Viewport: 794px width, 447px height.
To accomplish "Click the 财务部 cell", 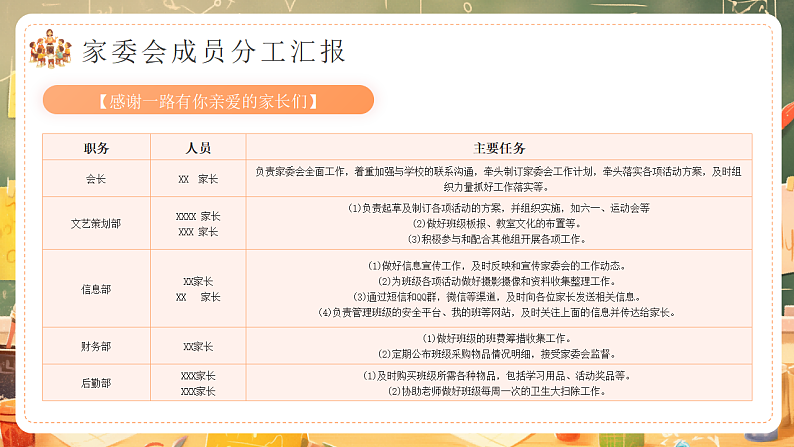I will (x=96, y=346).
